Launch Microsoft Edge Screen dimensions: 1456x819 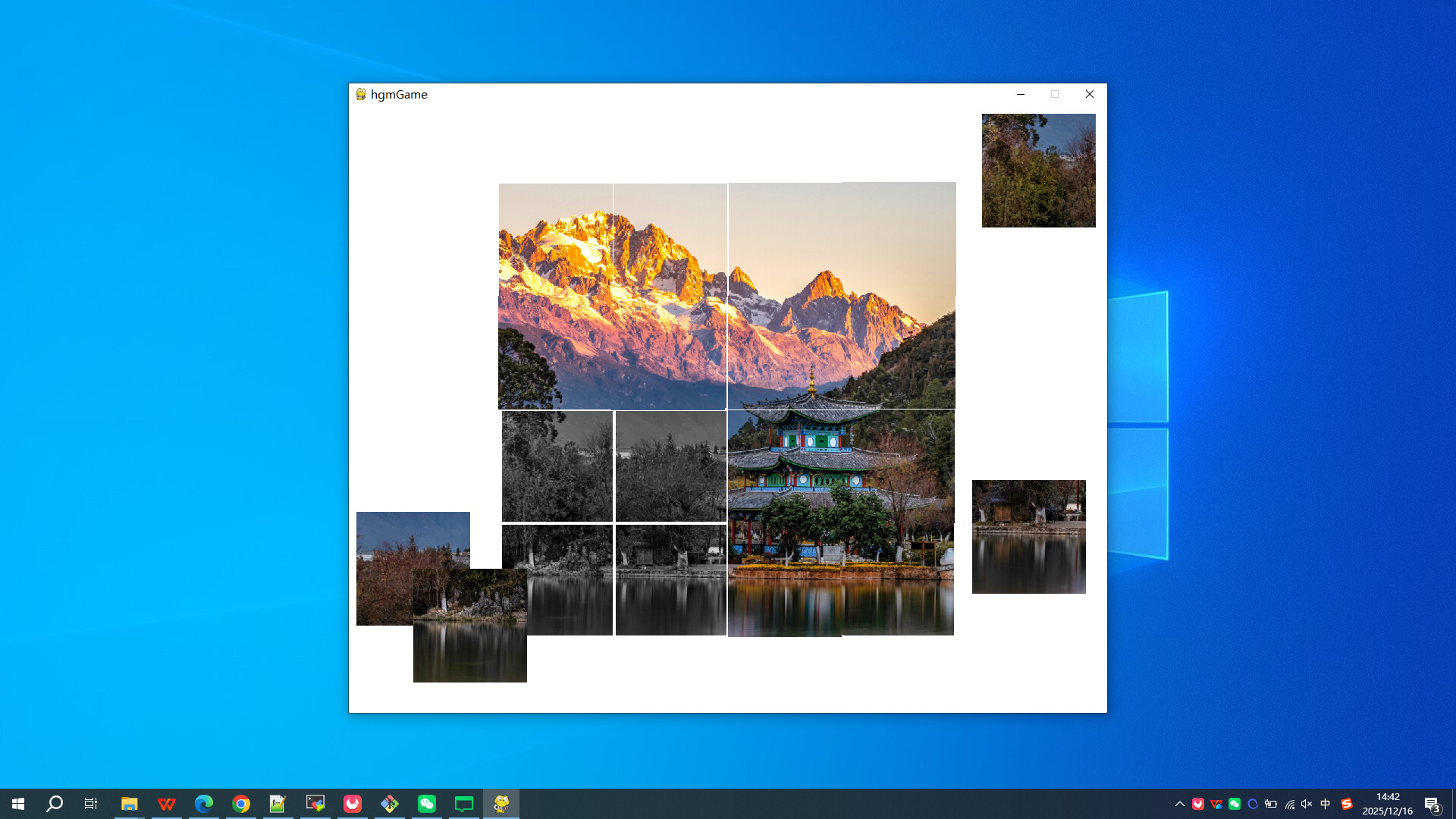click(203, 803)
